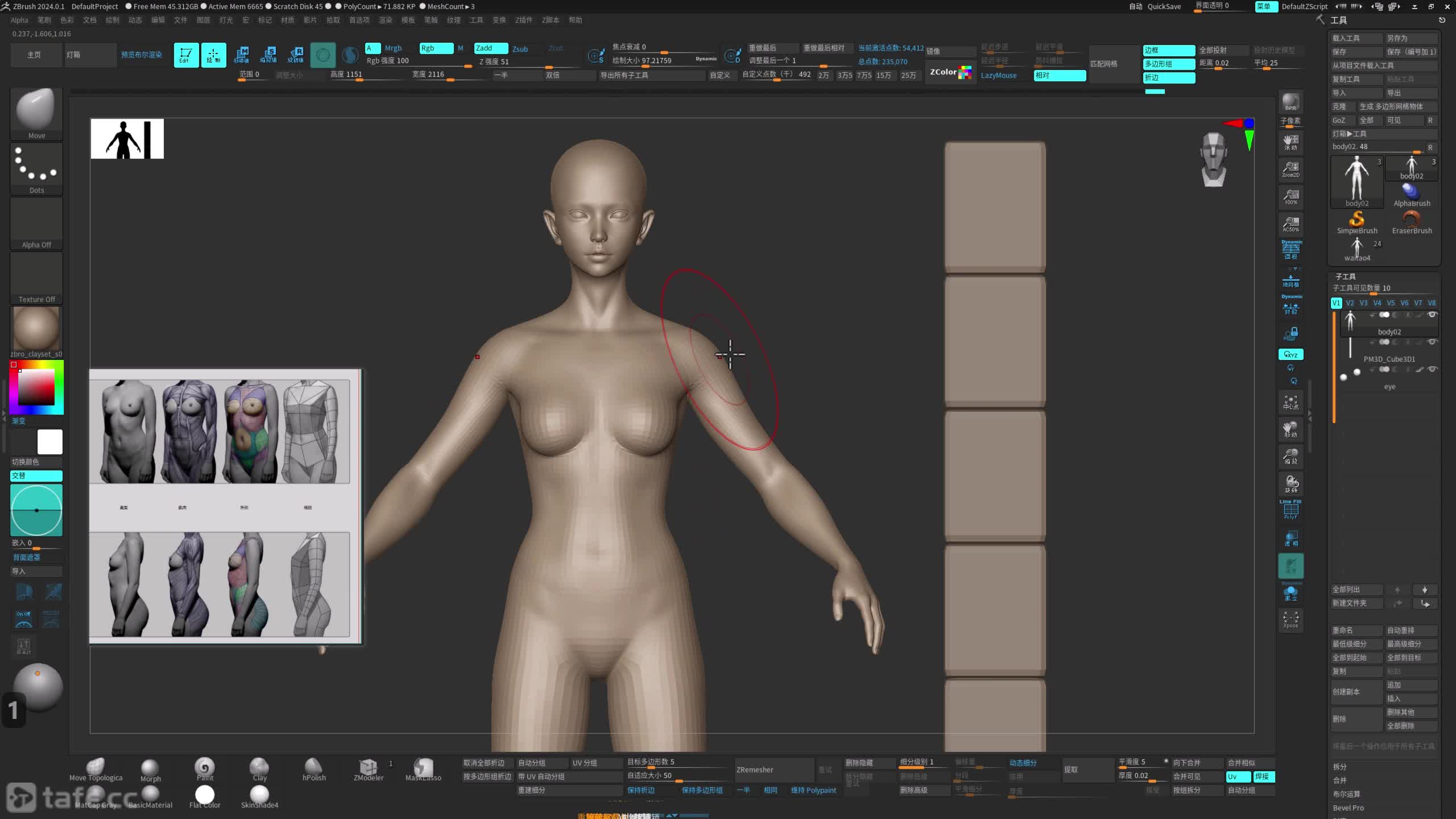Toggle Solo (孤立) mode
1456x819 pixels.
(1290, 592)
